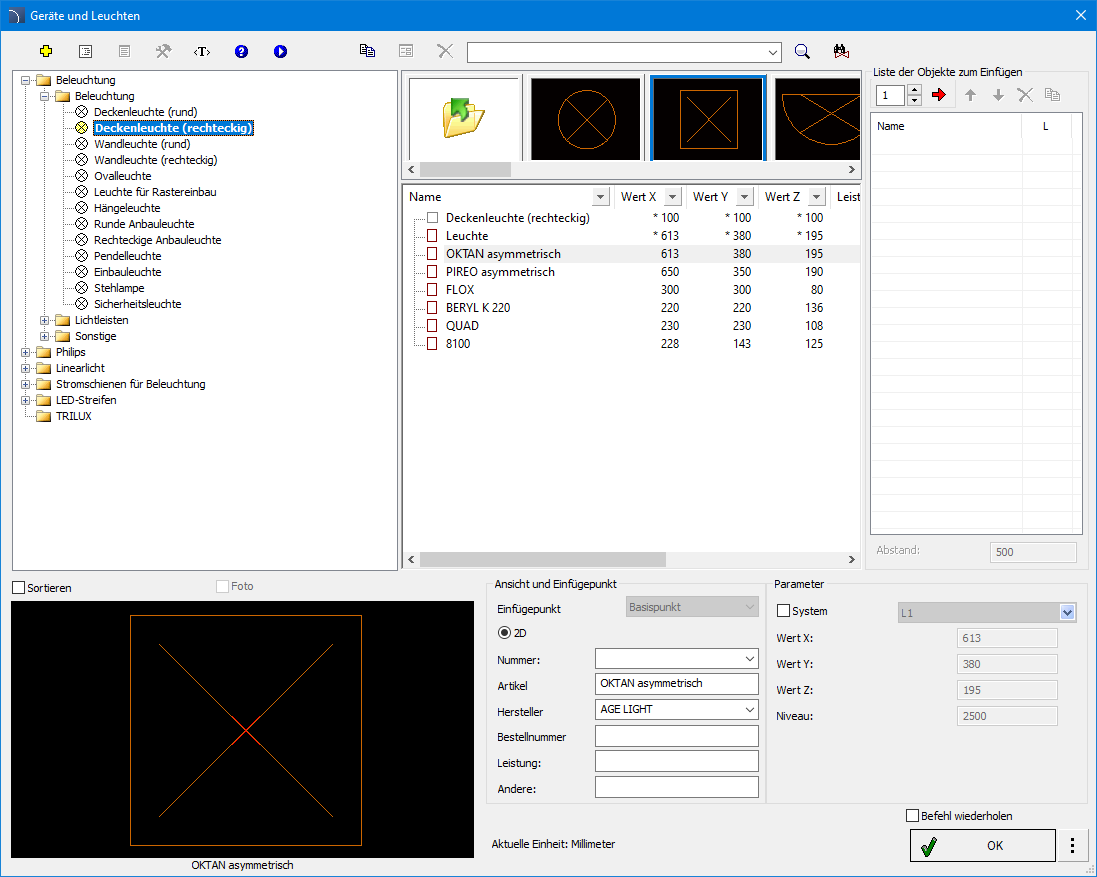Click the magnifier search icon
The width and height of the screenshot is (1097, 877).
(802, 51)
